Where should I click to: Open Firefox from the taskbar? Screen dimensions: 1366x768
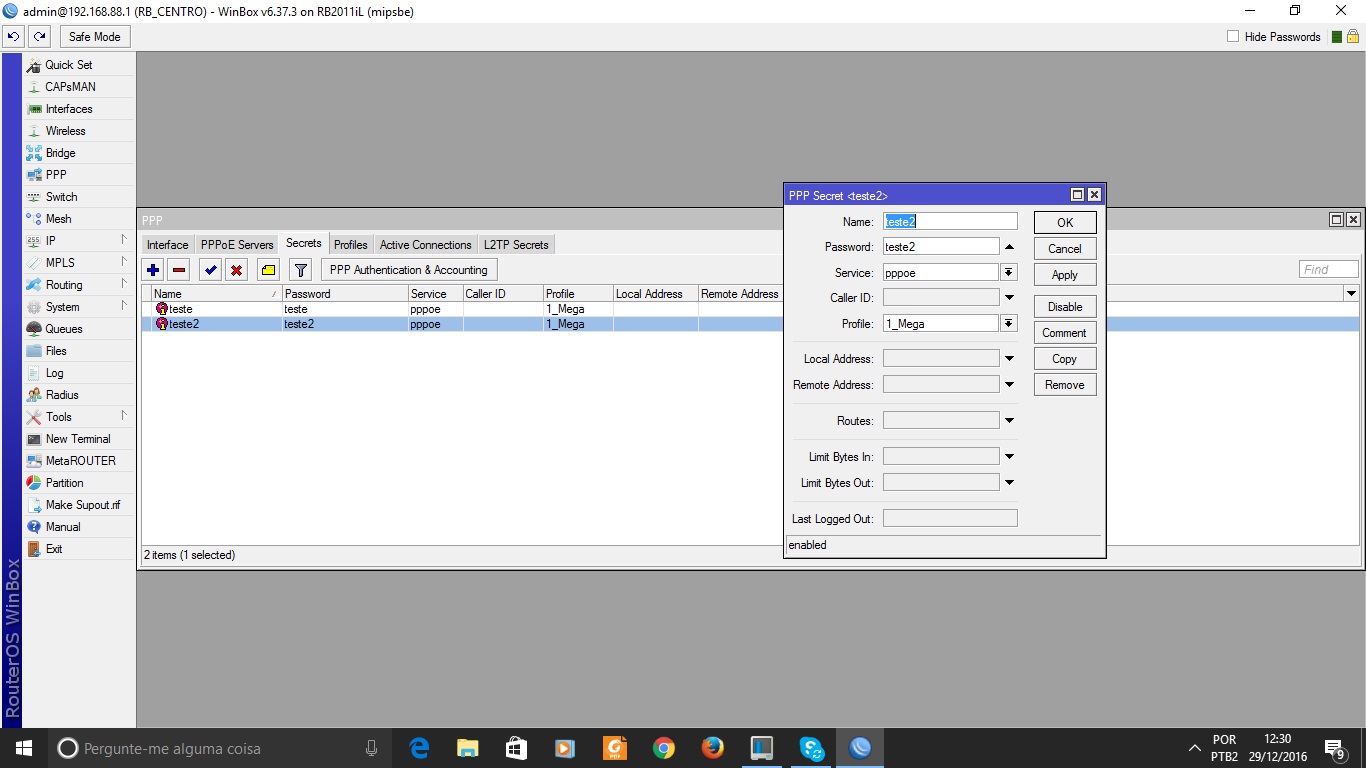point(712,748)
